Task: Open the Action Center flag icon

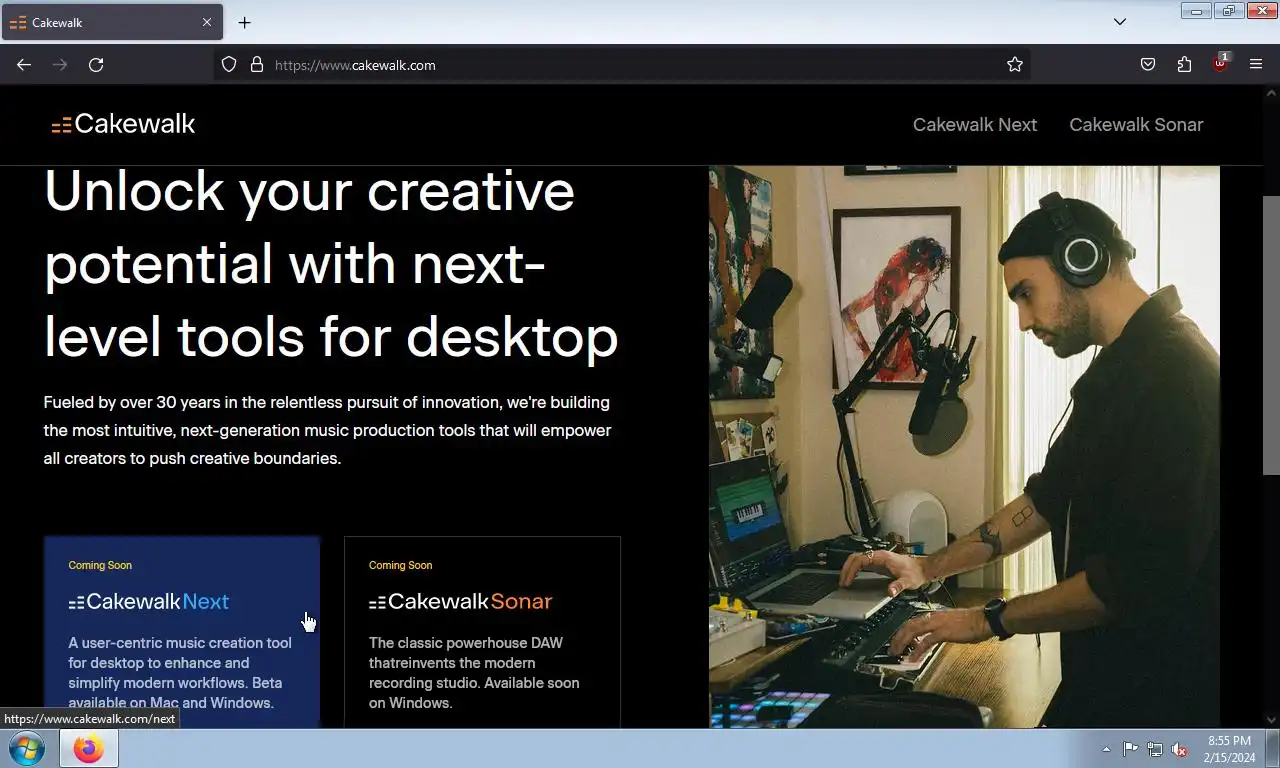Action: pyautogui.click(x=1130, y=749)
